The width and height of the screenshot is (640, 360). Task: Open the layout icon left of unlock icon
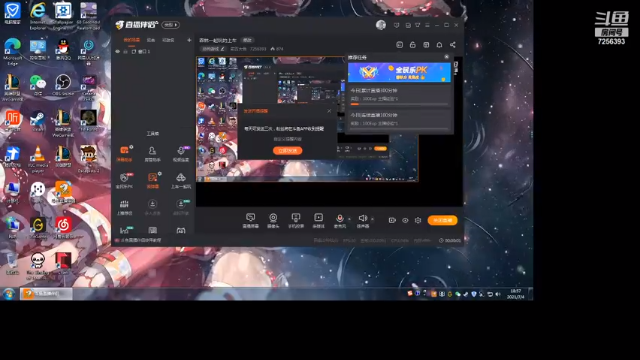click(400, 45)
